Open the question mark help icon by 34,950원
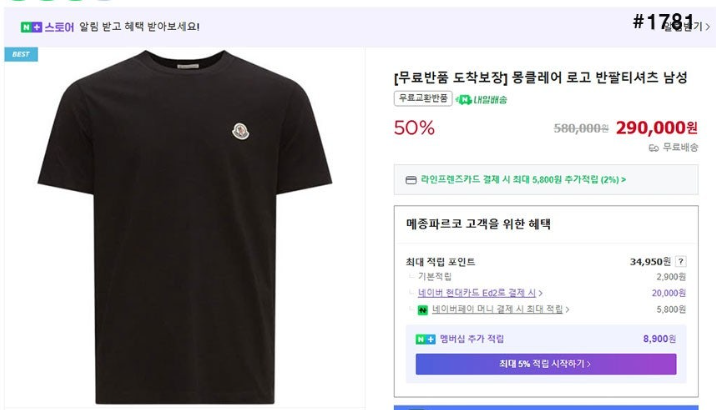716x410 pixels. [x=680, y=261]
